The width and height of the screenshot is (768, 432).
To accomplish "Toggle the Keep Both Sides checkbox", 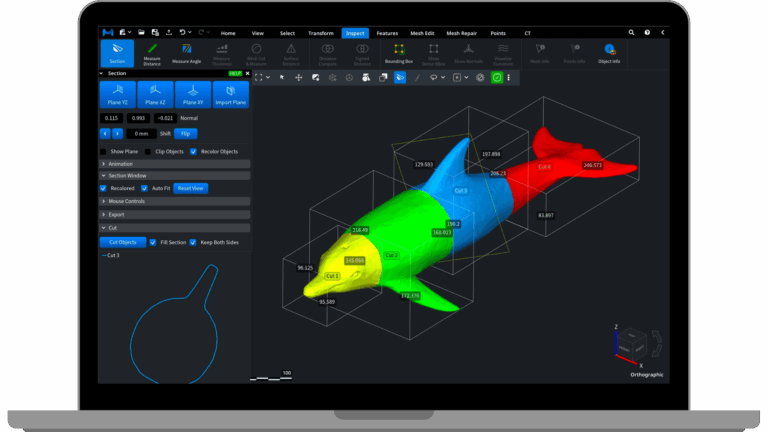I will (193, 242).
